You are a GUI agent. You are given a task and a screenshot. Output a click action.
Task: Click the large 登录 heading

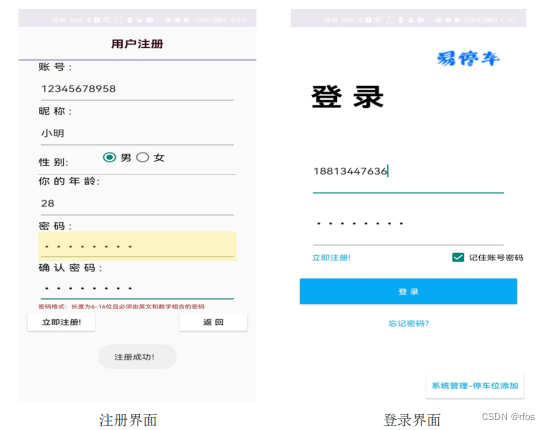[347, 97]
